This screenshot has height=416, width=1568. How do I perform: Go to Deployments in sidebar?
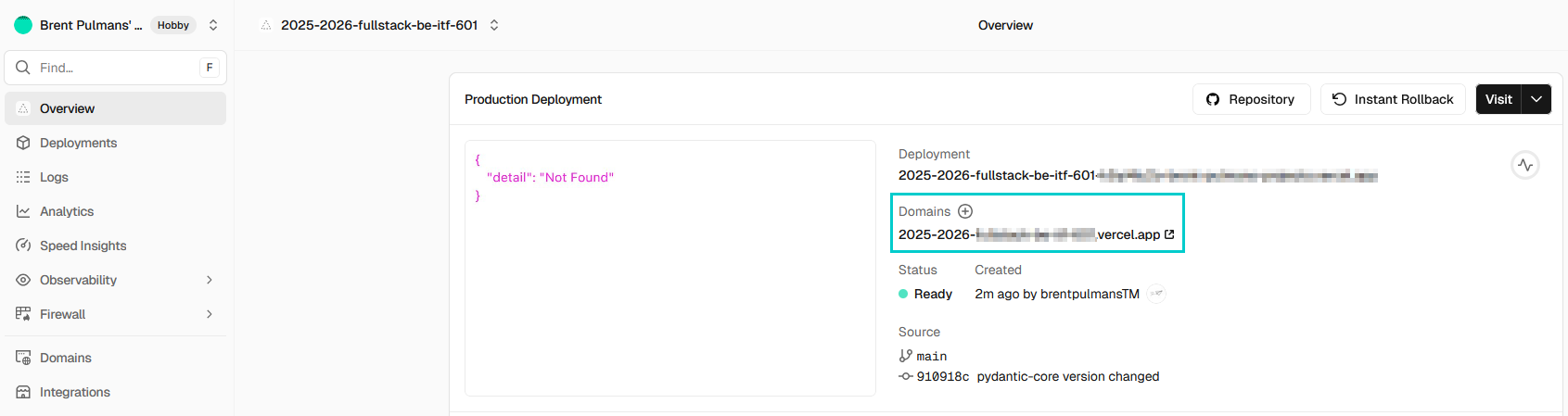point(78,143)
